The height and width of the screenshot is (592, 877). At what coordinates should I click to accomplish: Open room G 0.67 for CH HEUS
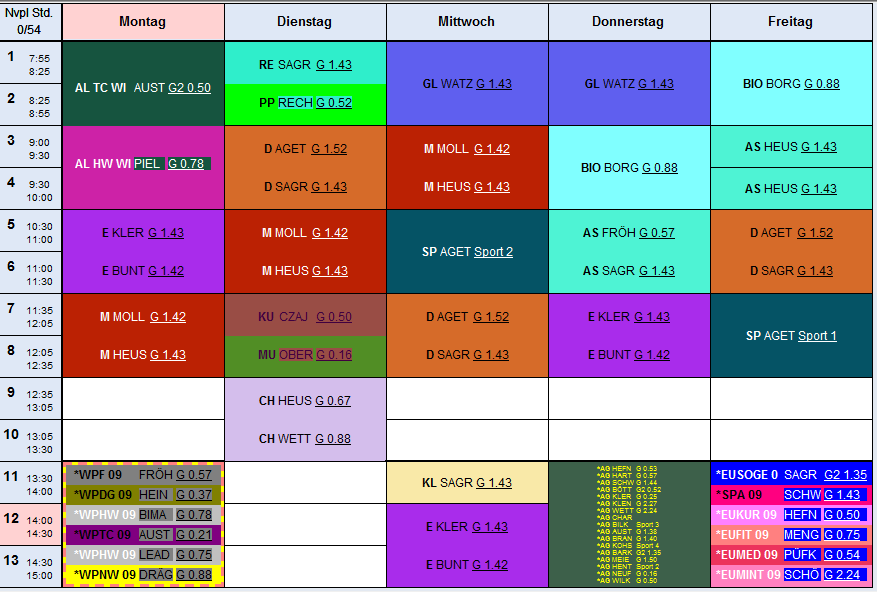tap(333, 401)
